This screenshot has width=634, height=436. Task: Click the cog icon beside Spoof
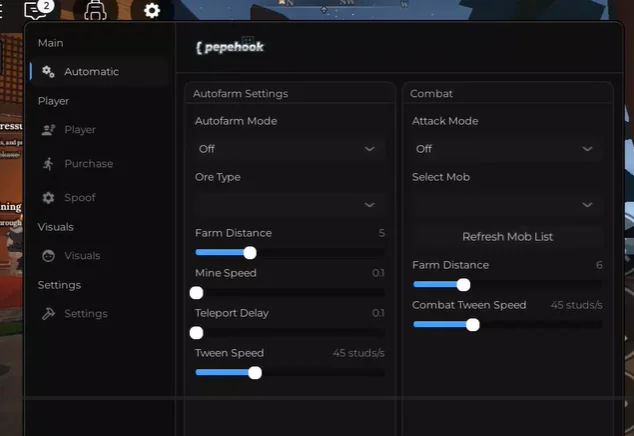tap(49, 198)
